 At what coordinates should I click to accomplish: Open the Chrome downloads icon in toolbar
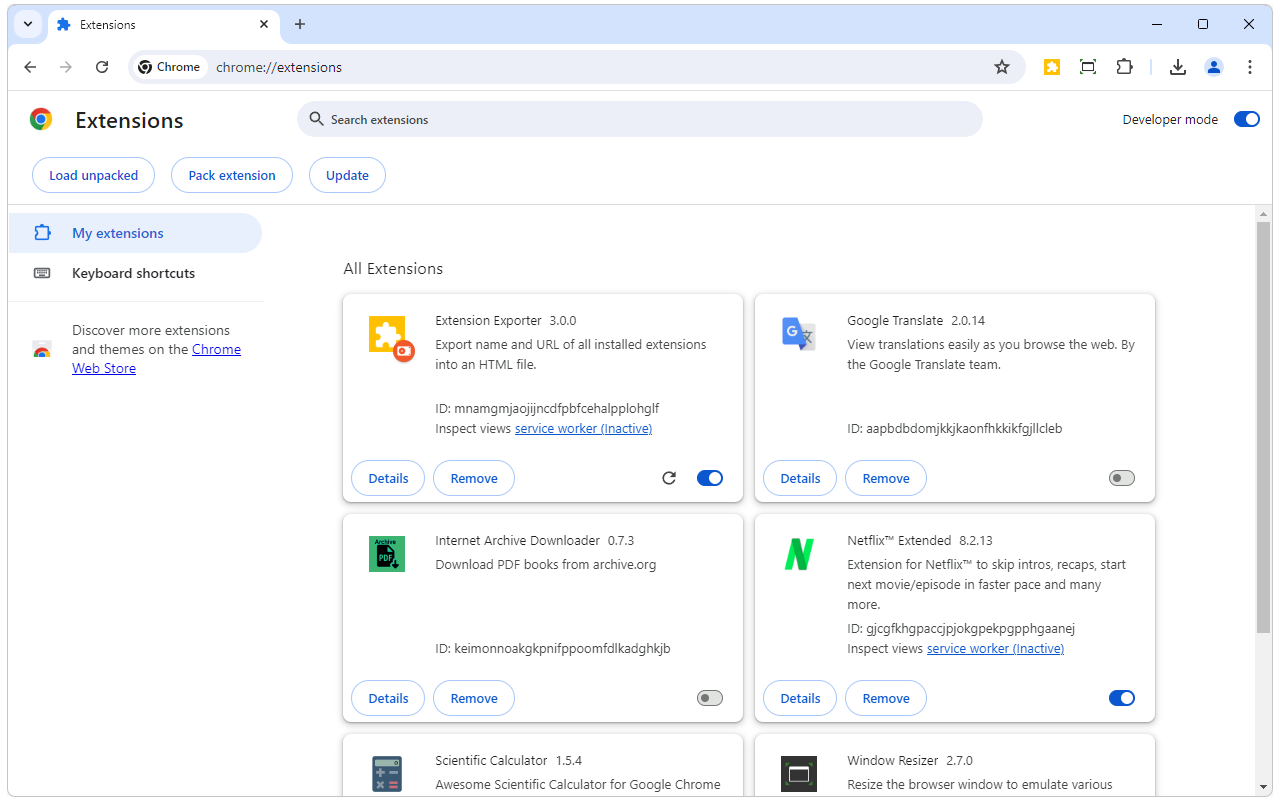tap(1177, 66)
